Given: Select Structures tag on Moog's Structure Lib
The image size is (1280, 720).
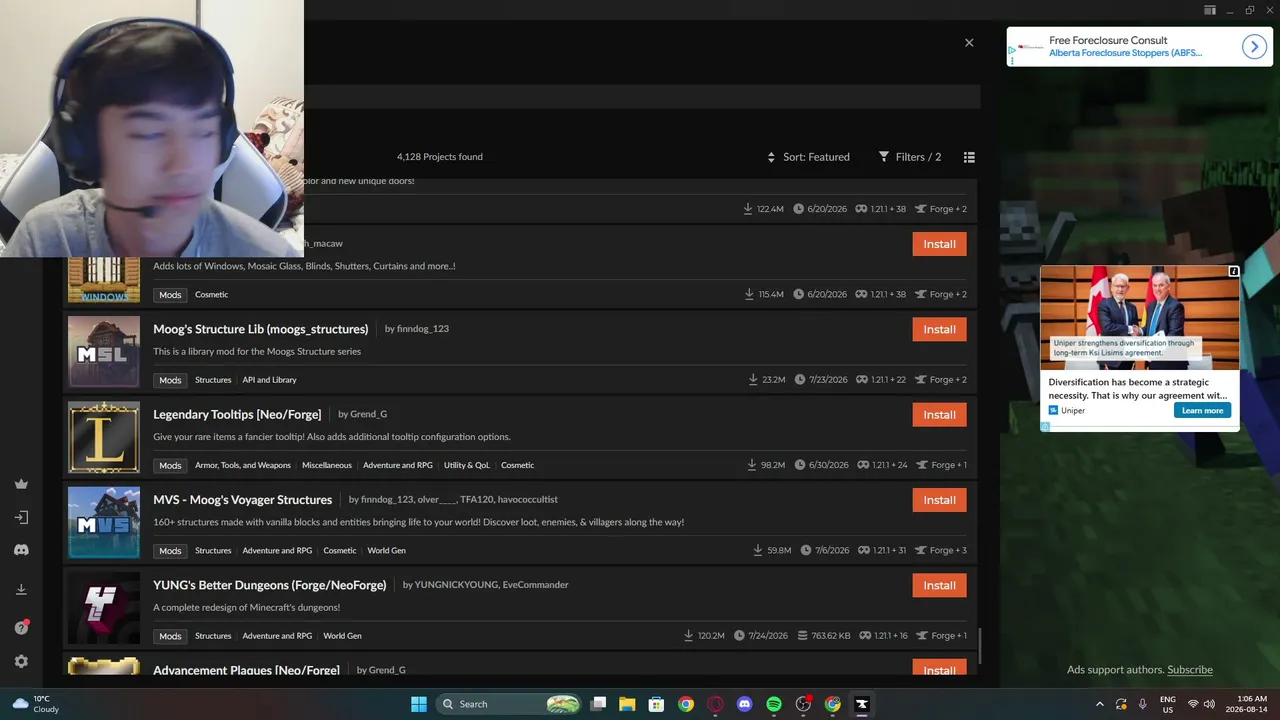Looking at the screenshot, I should coord(213,380).
